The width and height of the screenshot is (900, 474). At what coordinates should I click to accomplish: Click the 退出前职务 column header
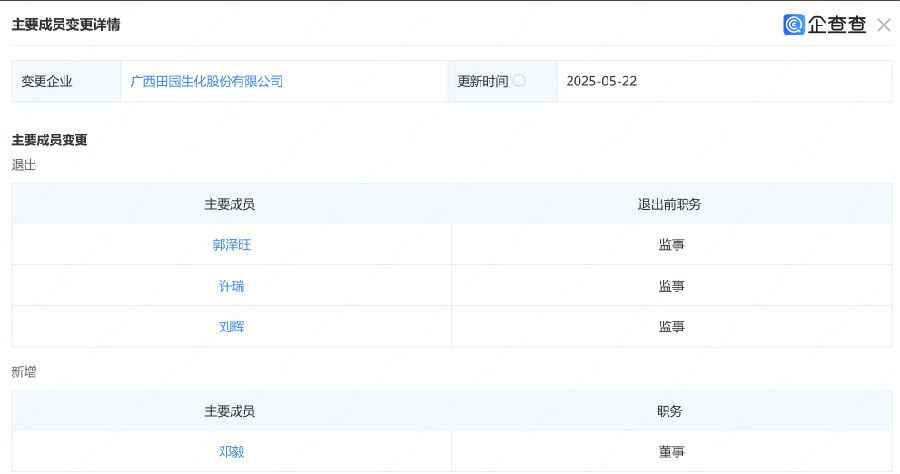click(669, 204)
